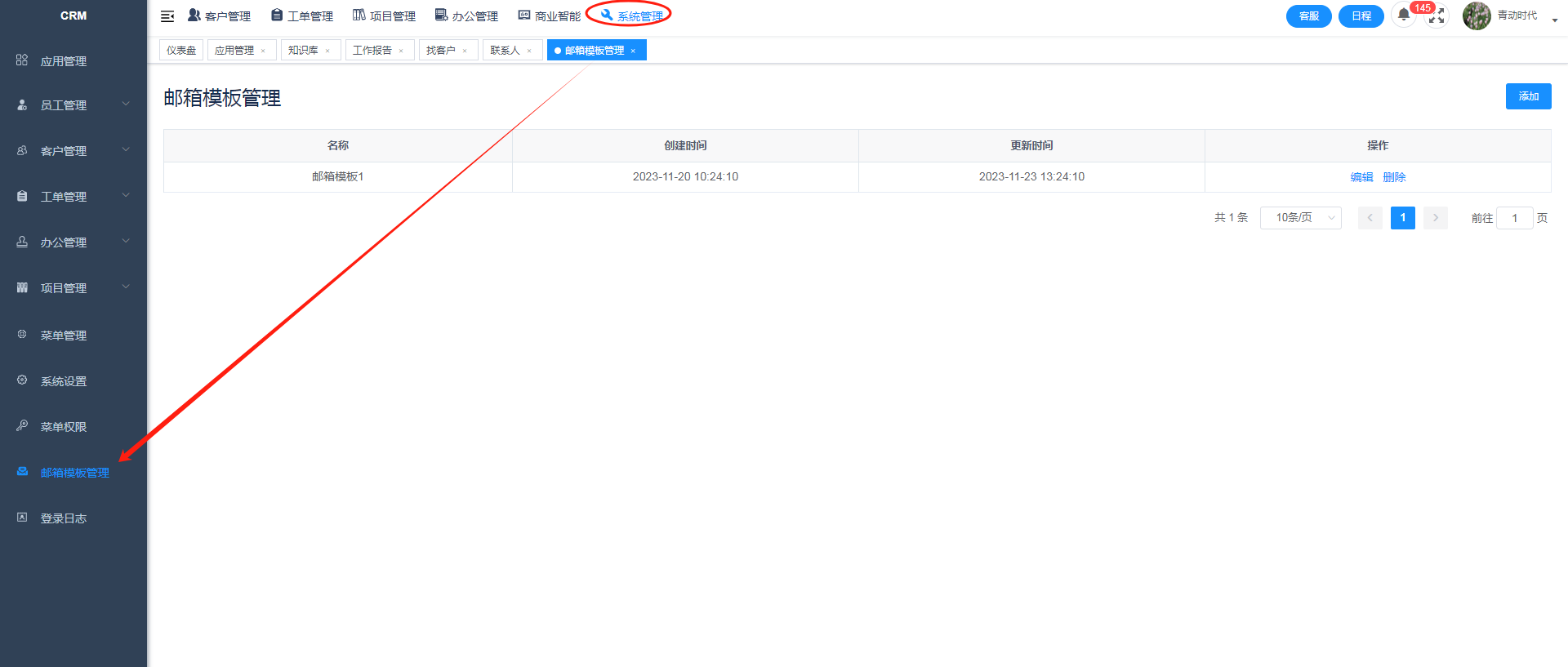Image resolution: width=1568 pixels, height=667 pixels.
Task: Click the page number jump input field
Action: point(1514,218)
